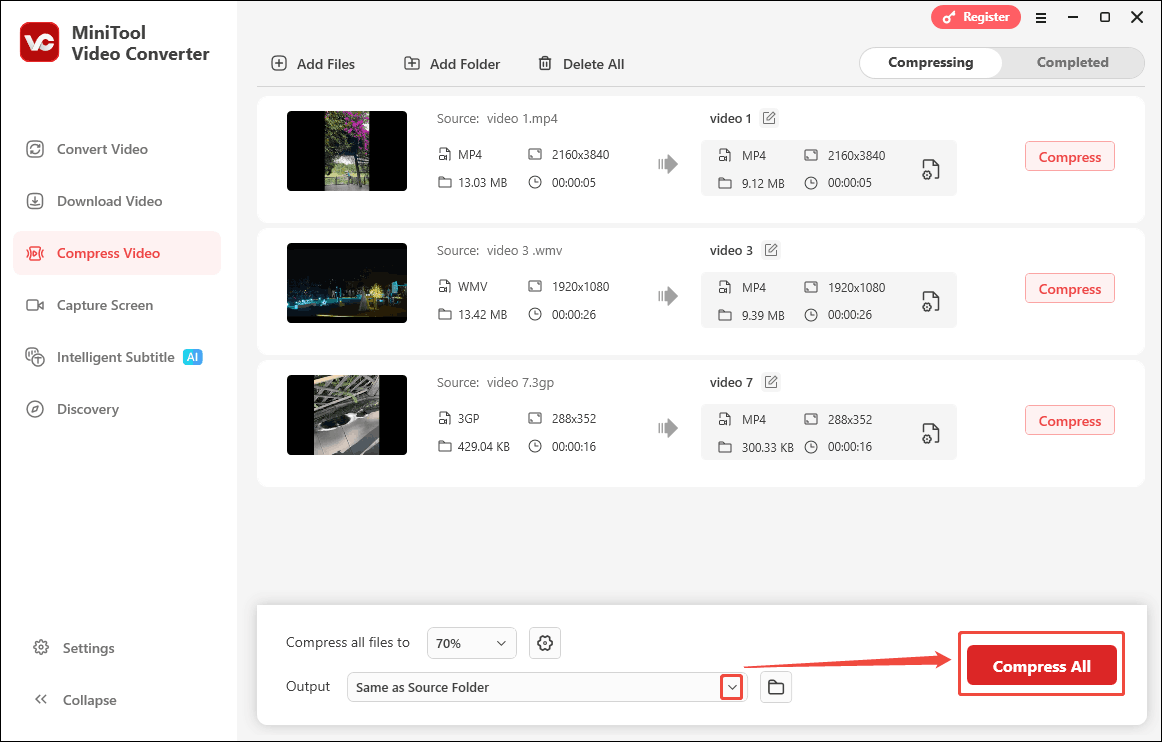
Task: Open Convert Video from the sidebar
Action: click(100, 148)
